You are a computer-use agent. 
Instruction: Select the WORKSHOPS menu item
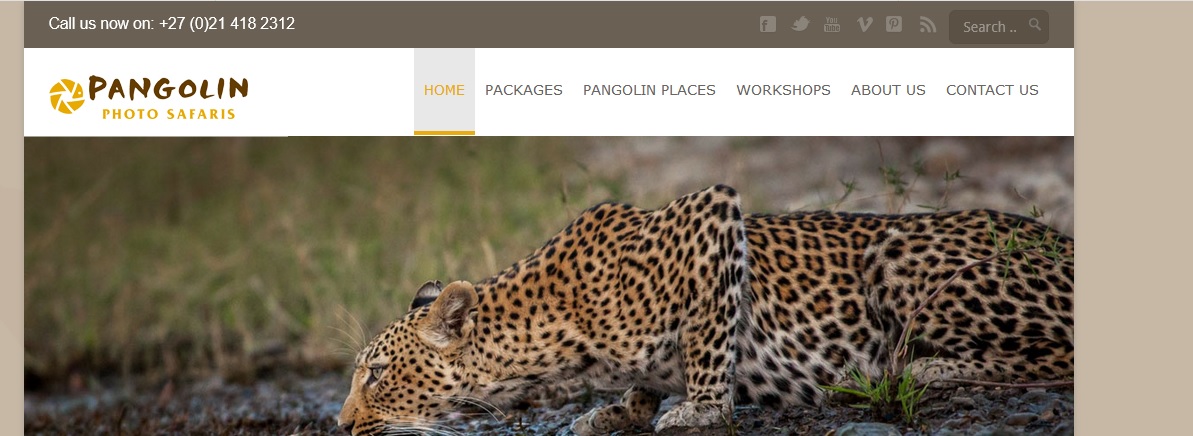point(783,91)
